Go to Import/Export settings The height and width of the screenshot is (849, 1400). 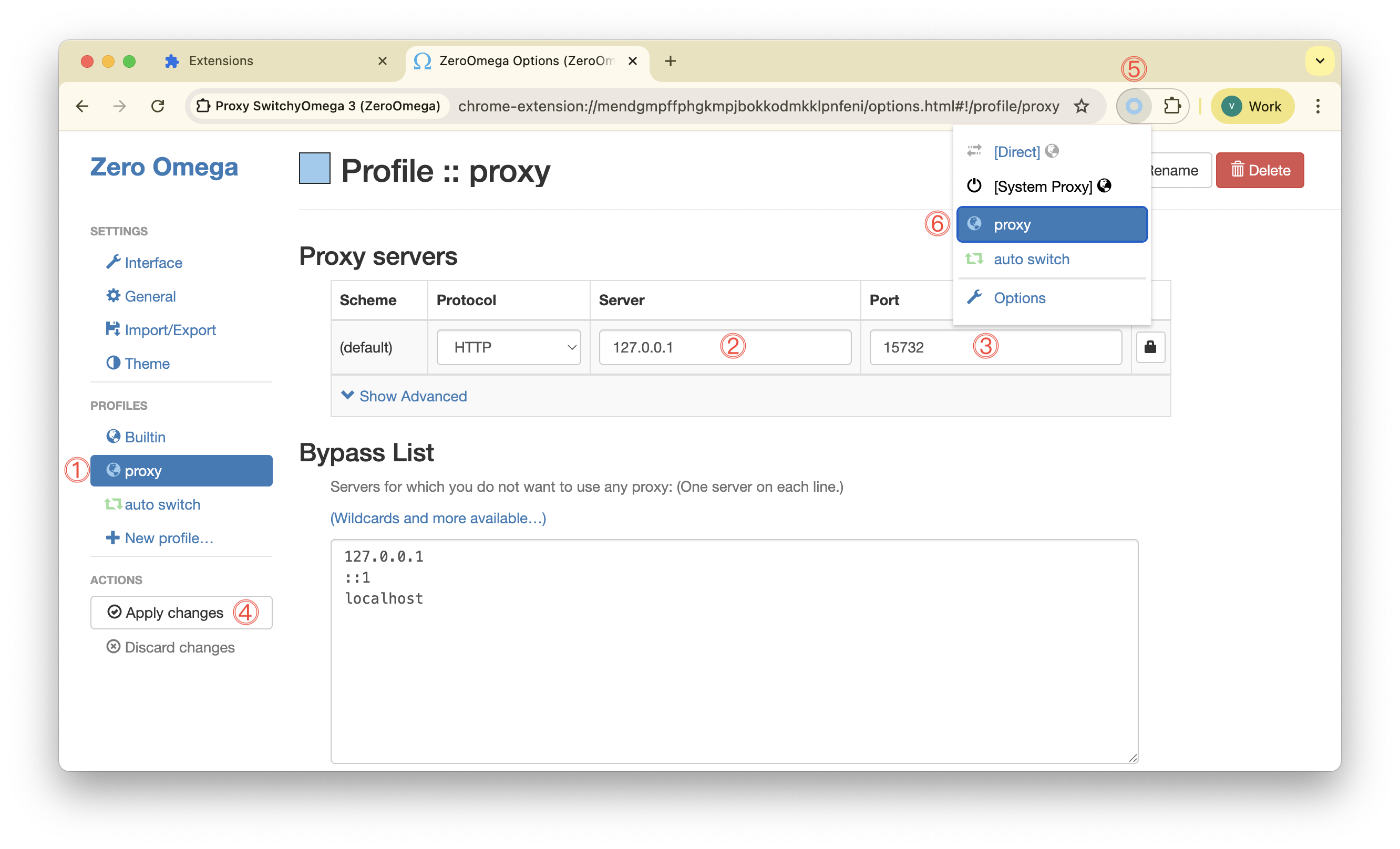point(170,329)
